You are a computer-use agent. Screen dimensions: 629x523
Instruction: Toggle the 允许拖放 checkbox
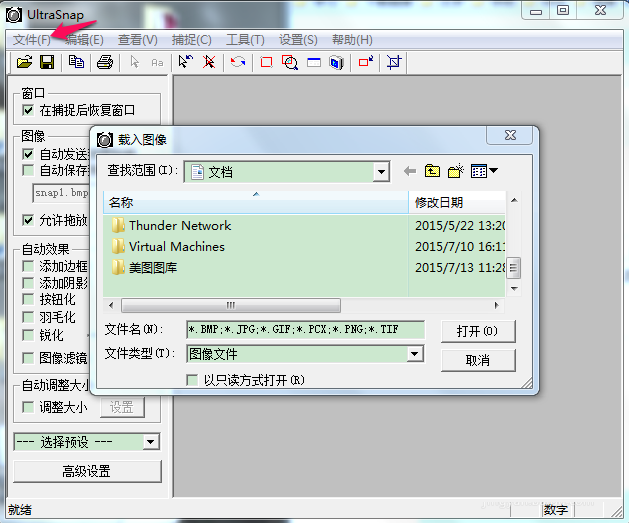point(28,220)
